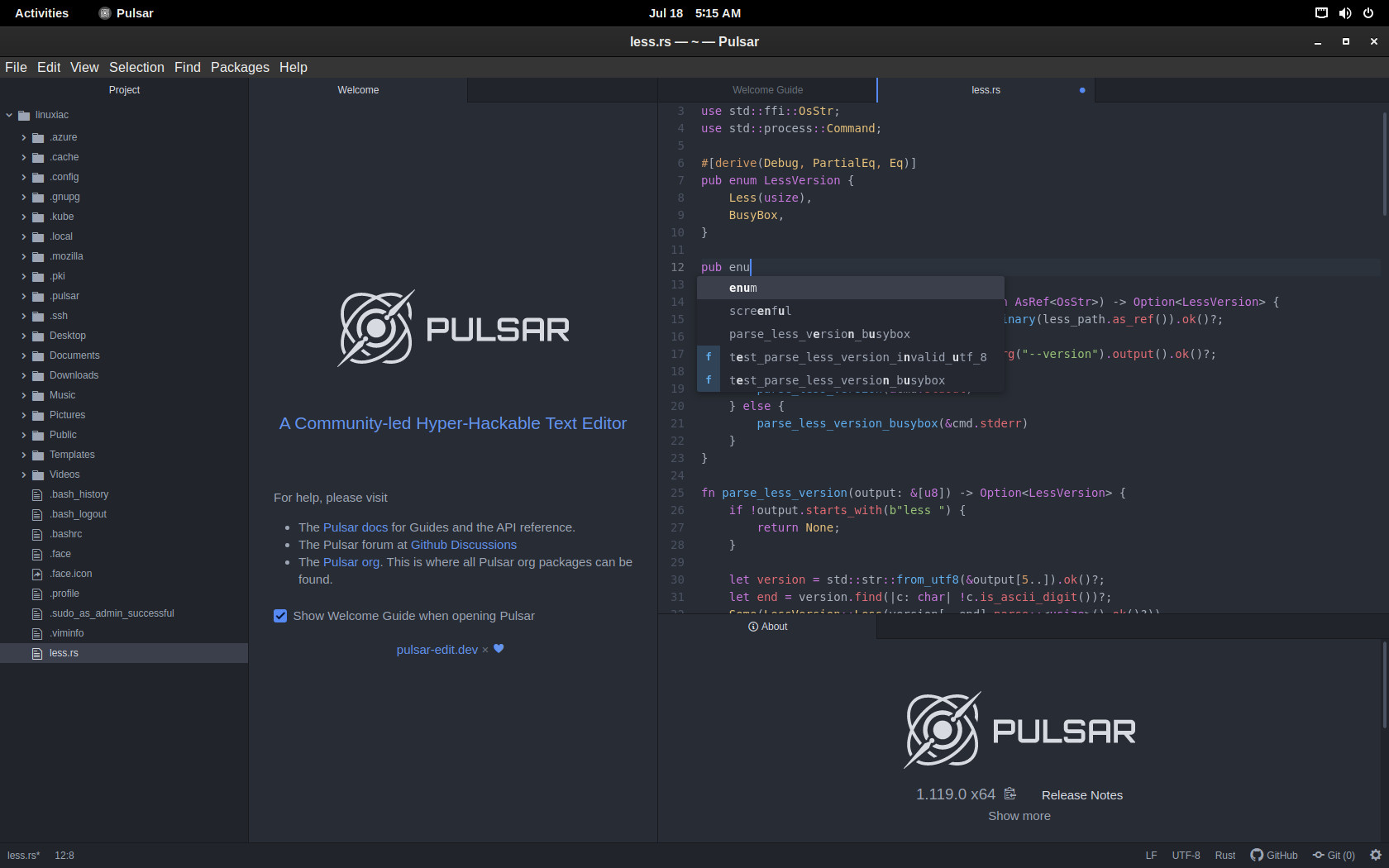Screen dimensions: 1389x868
Task: Open the Selection menu
Action: 136,67
